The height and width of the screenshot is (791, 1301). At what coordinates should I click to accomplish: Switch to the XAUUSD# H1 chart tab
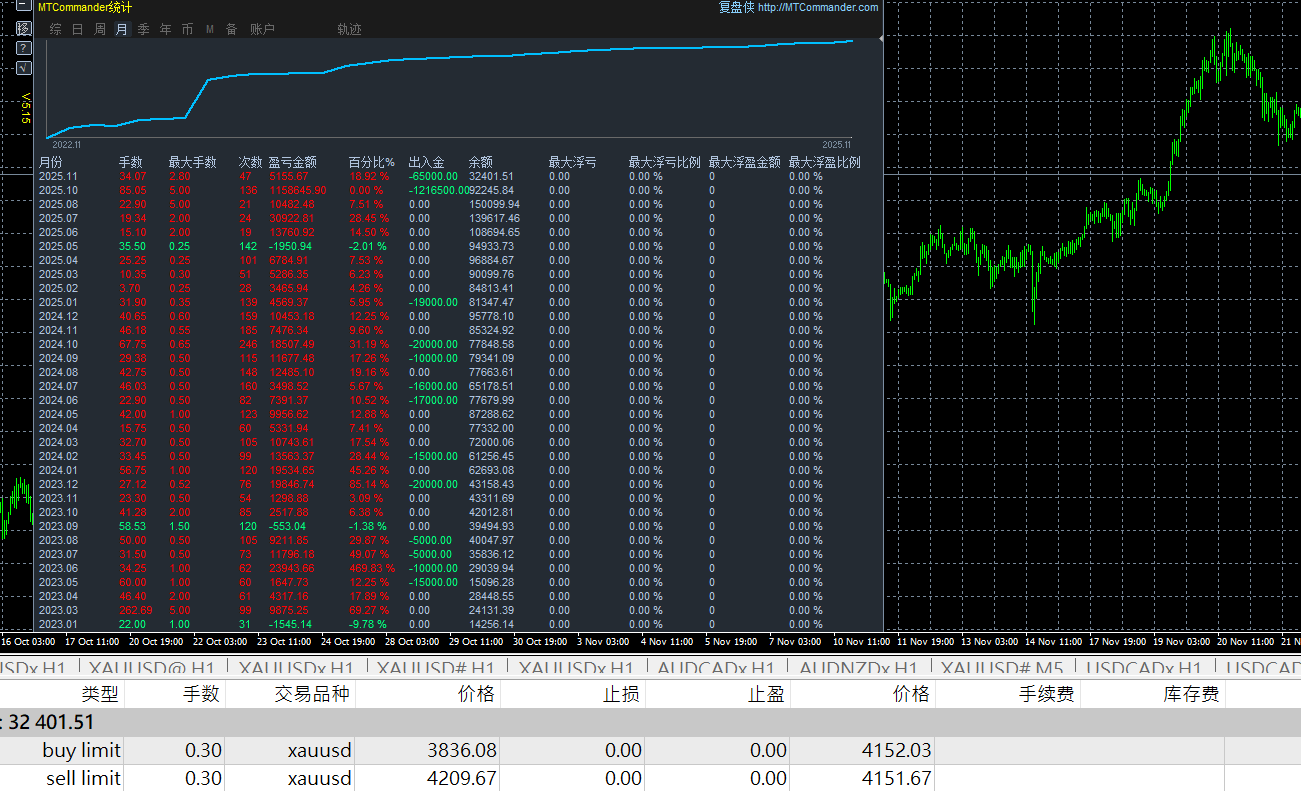point(436,669)
